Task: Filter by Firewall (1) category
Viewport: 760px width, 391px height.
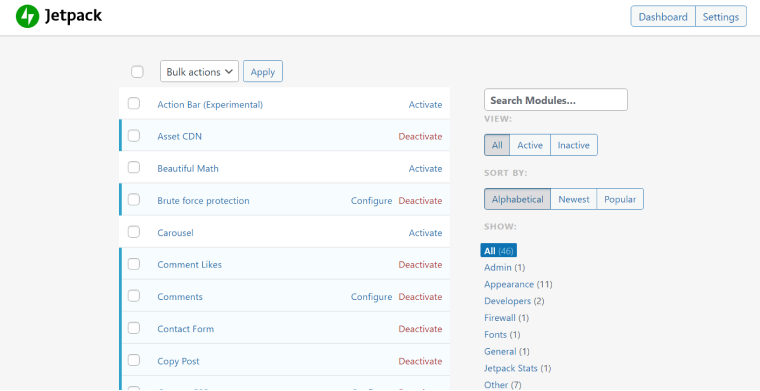Action: point(506,318)
